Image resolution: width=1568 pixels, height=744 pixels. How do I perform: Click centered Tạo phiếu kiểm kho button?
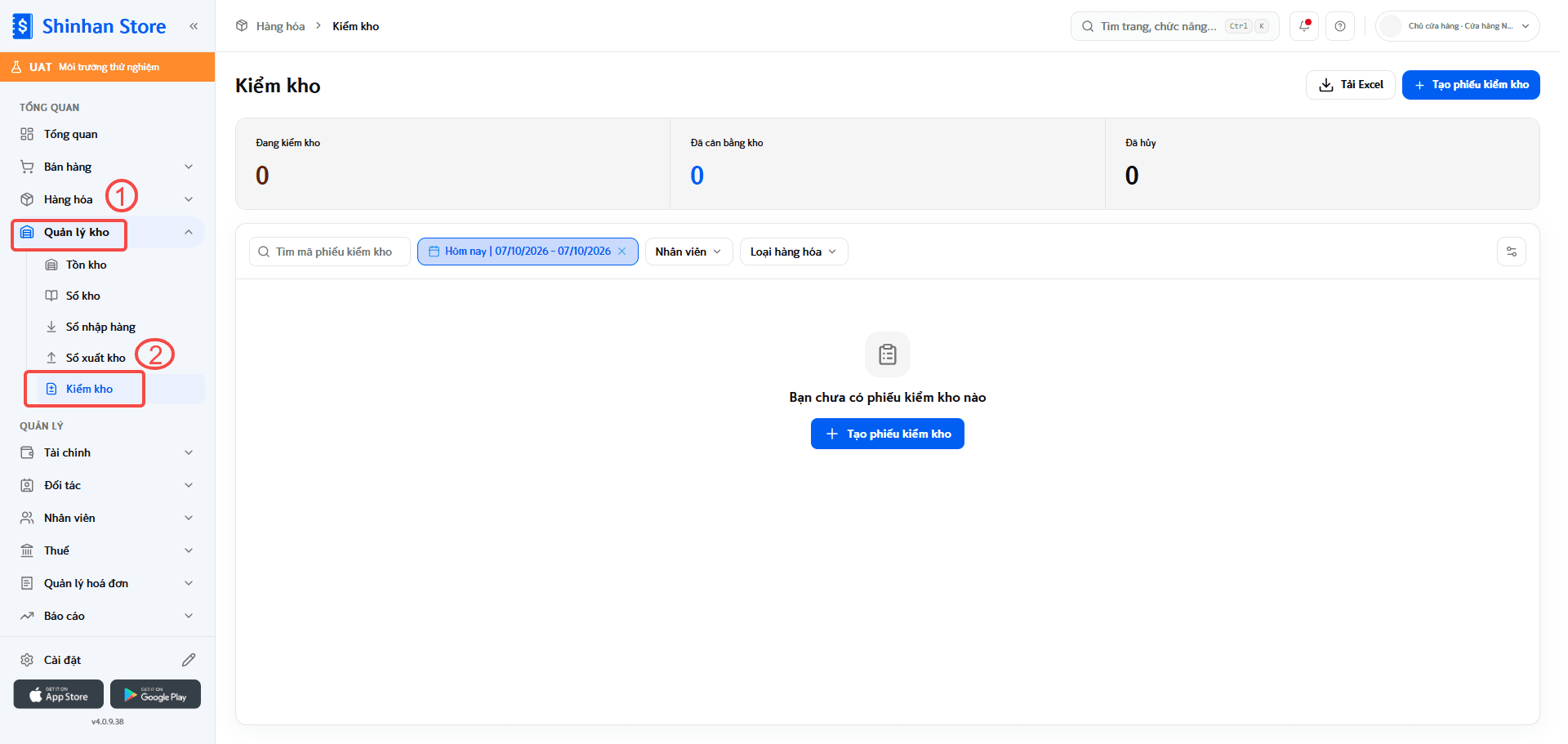888,434
